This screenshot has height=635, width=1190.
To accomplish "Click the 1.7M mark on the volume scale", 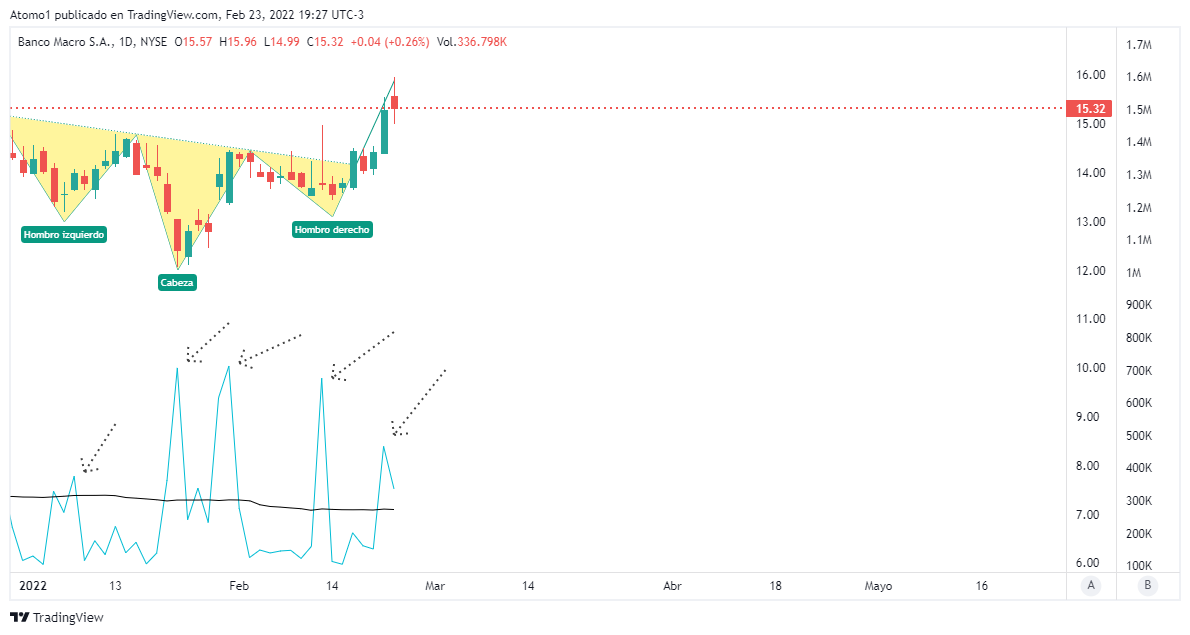I will point(1141,45).
